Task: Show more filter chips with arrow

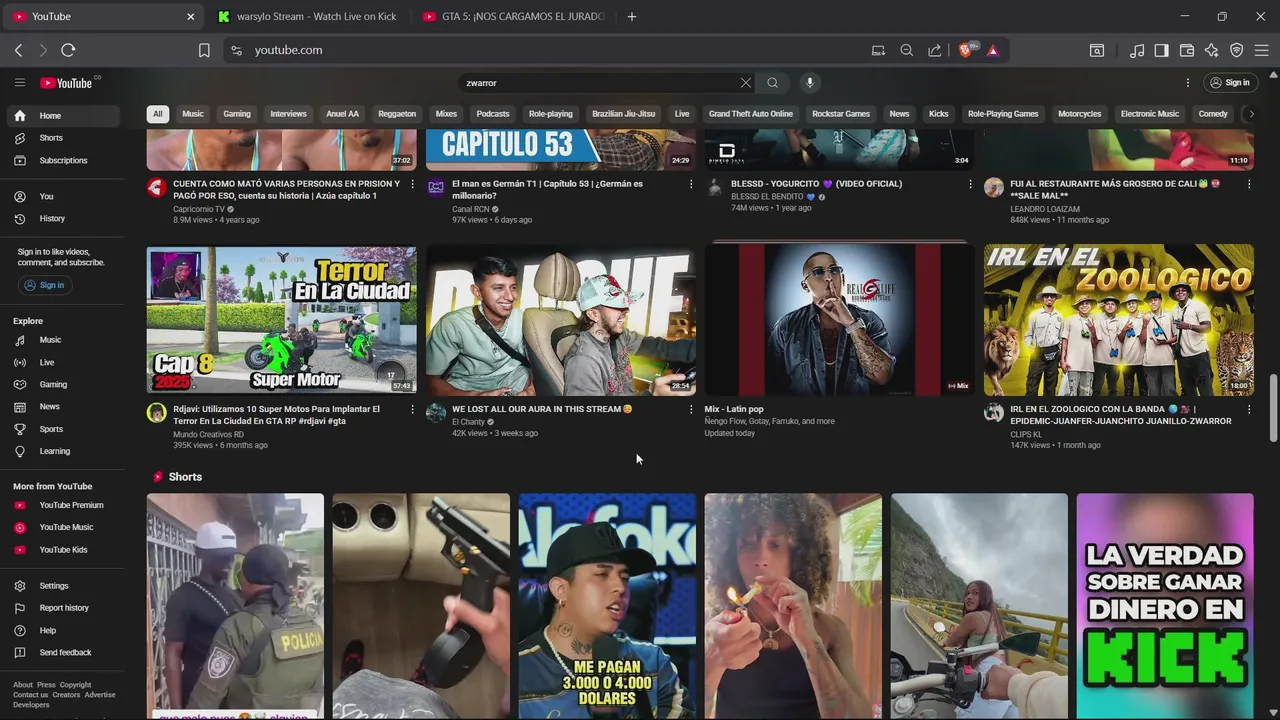Action: click(x=1250, y=114)
